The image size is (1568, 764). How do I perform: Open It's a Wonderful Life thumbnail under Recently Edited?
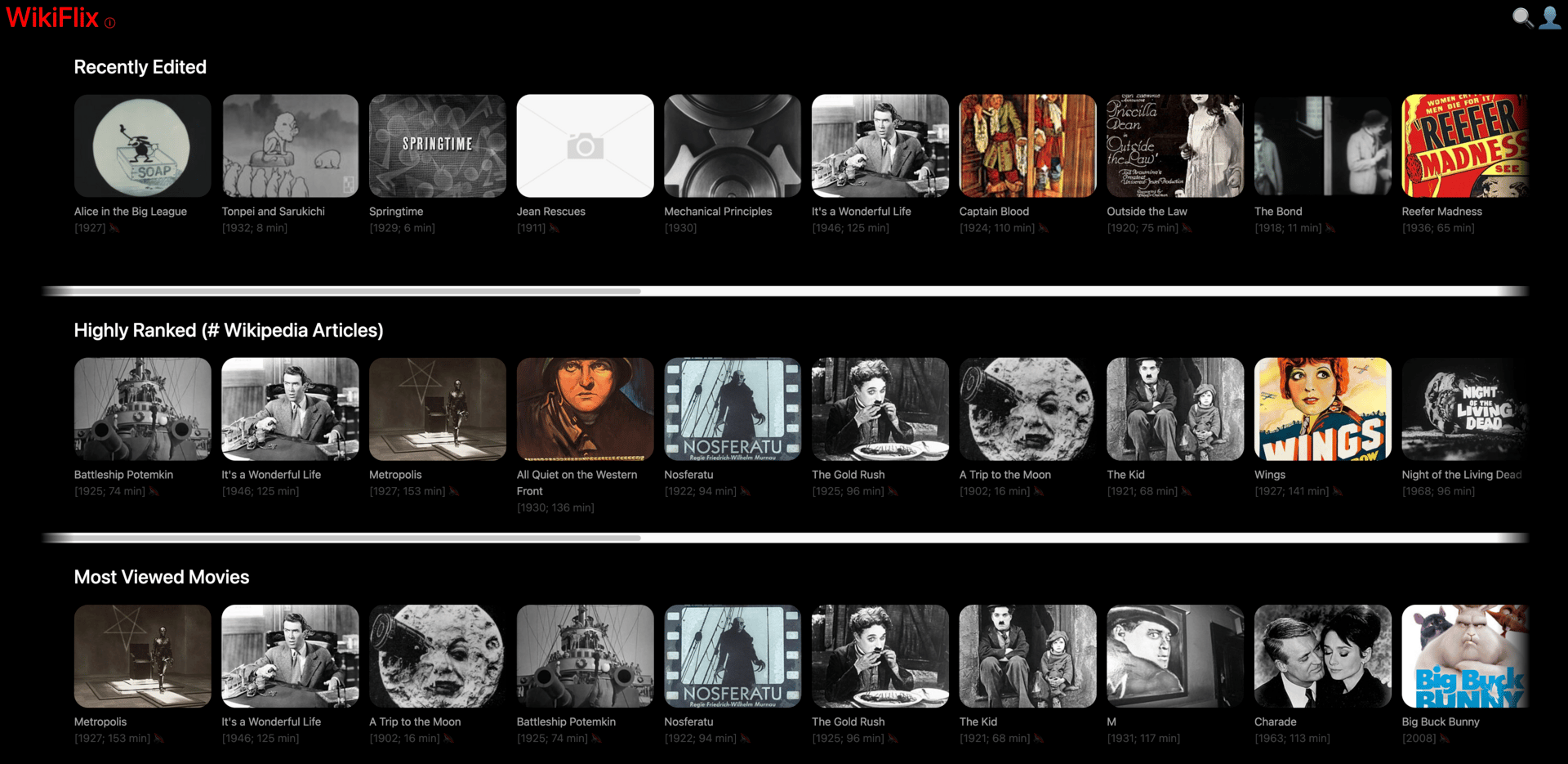(880, 145)
